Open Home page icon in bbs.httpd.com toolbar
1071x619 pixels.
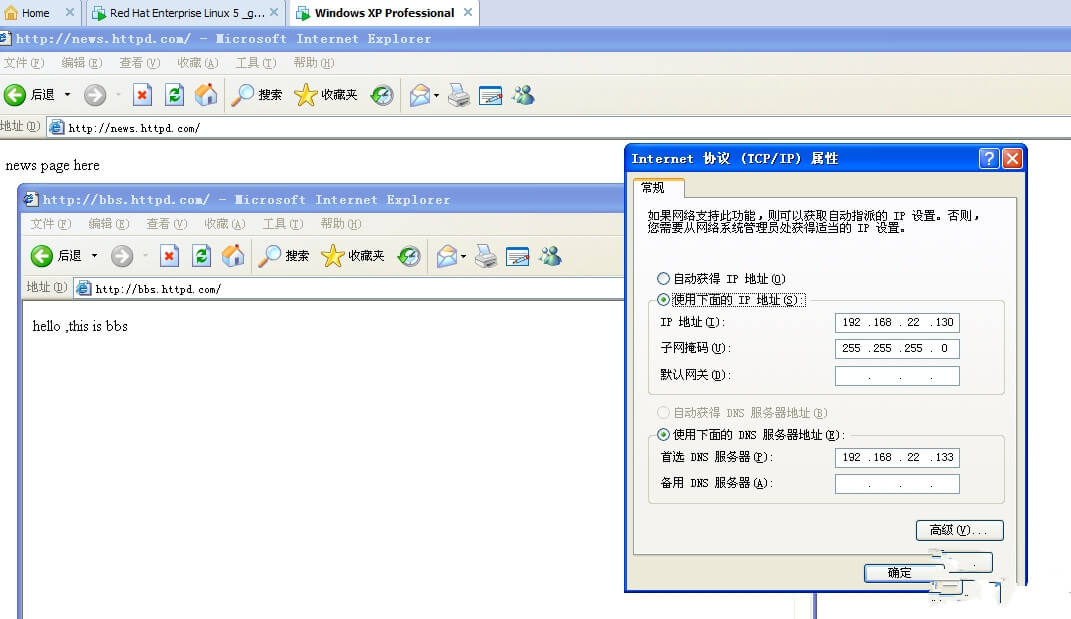[233, 256]
